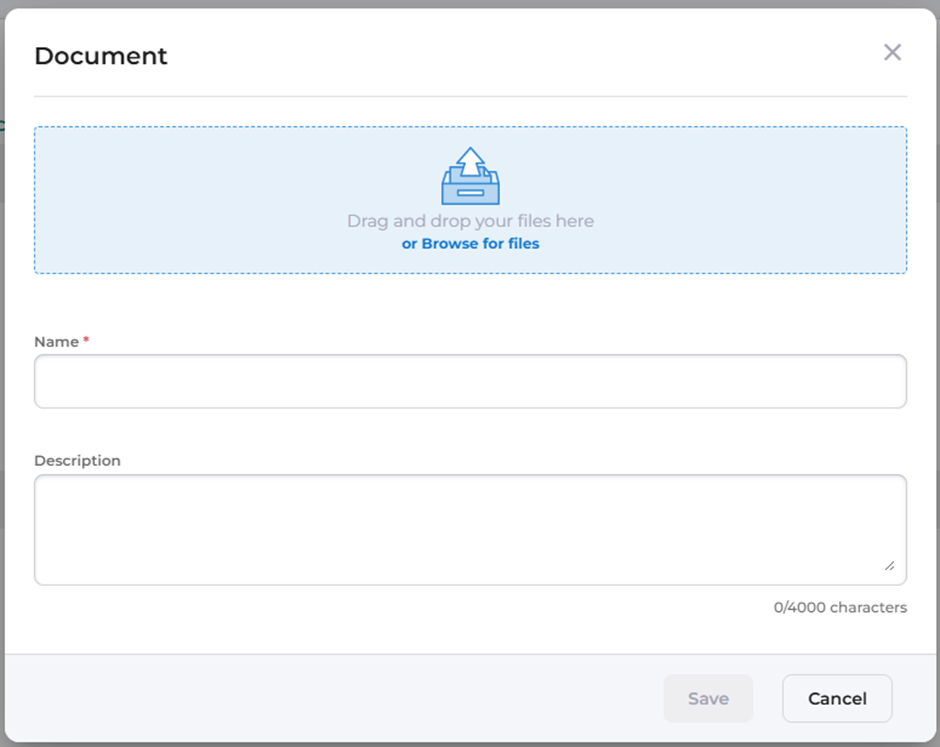This screenshot has width=940, height=747.
Task: Click the empty footer area left of Save
Action: [x=330, y=699]
